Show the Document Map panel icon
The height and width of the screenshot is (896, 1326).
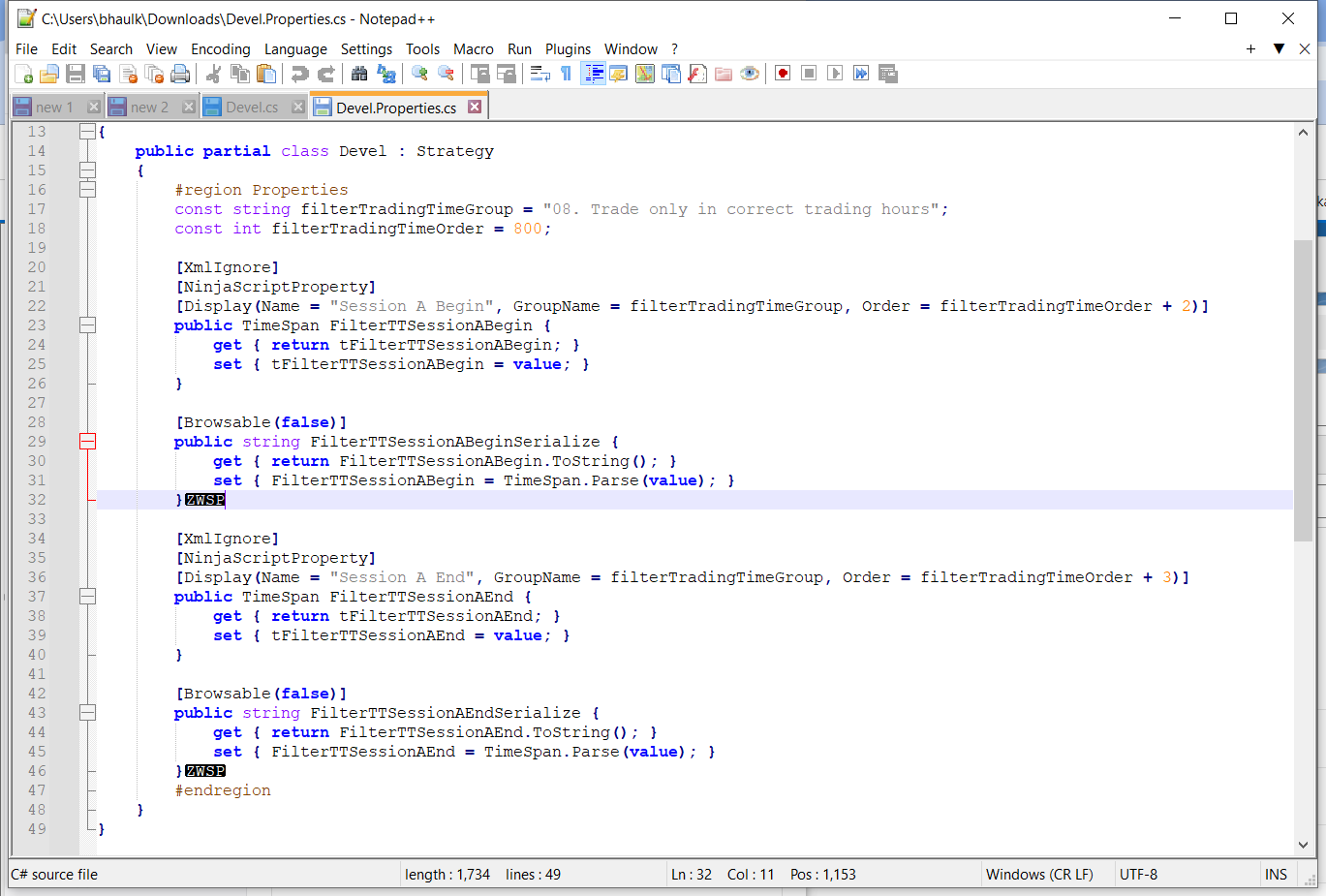(644, 74)
